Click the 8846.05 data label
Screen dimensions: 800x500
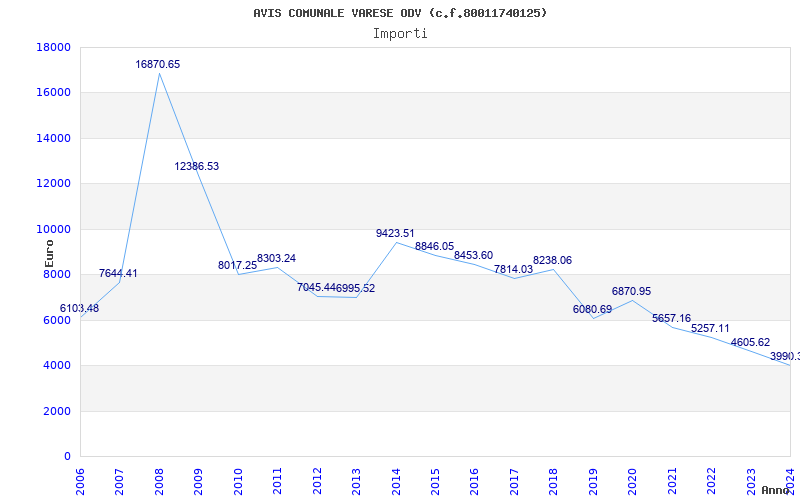click(x=434, y=247)
